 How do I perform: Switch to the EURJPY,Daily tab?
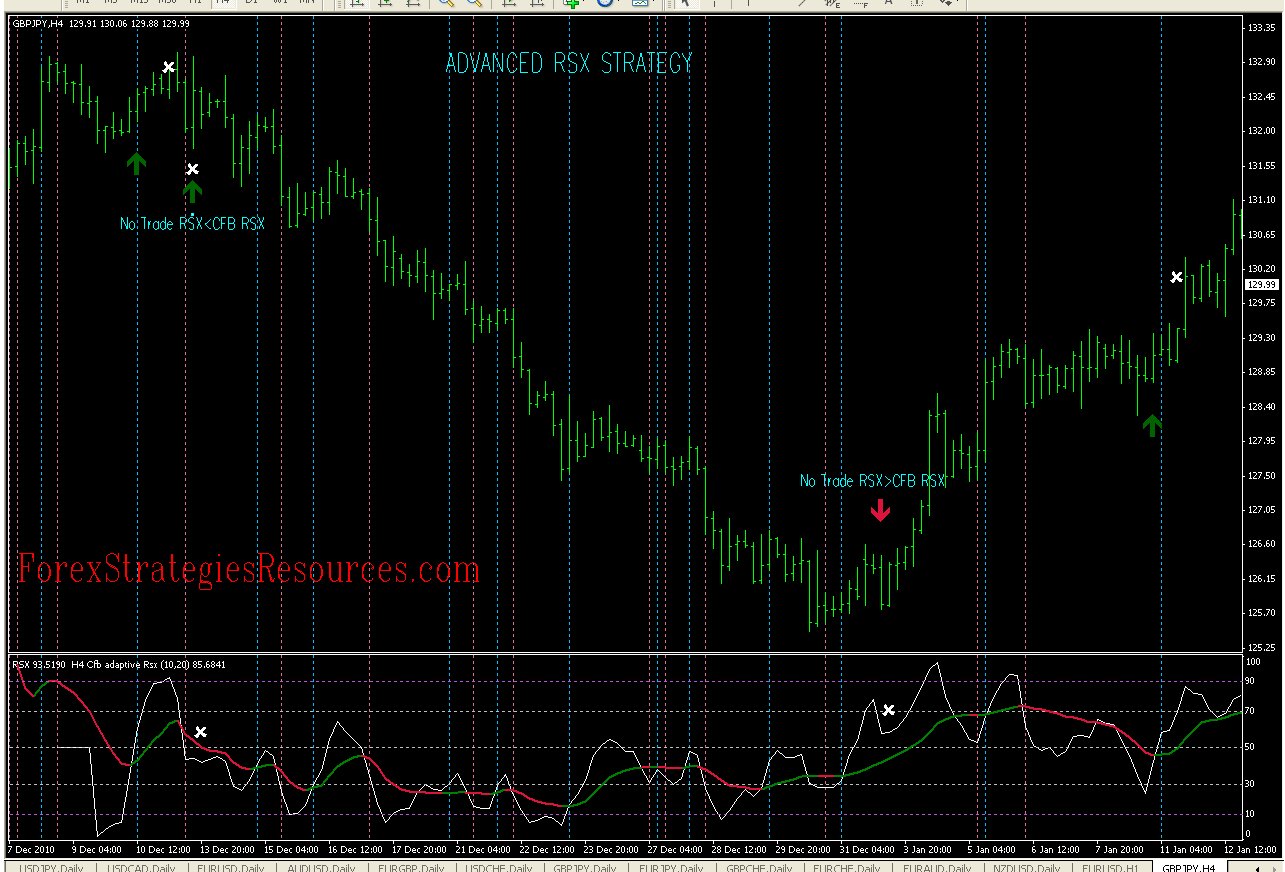[x=673, y=867]
